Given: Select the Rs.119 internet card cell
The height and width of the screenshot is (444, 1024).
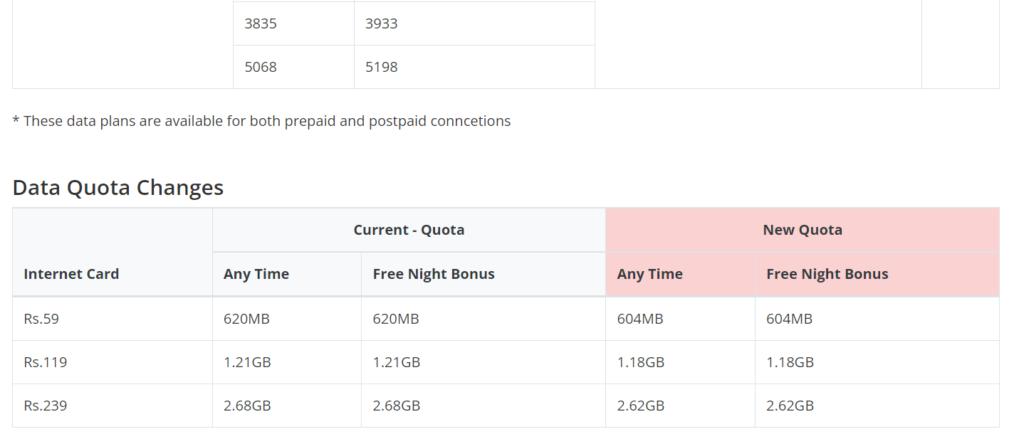Looking at the screenshot, I should tap(112, 362).
